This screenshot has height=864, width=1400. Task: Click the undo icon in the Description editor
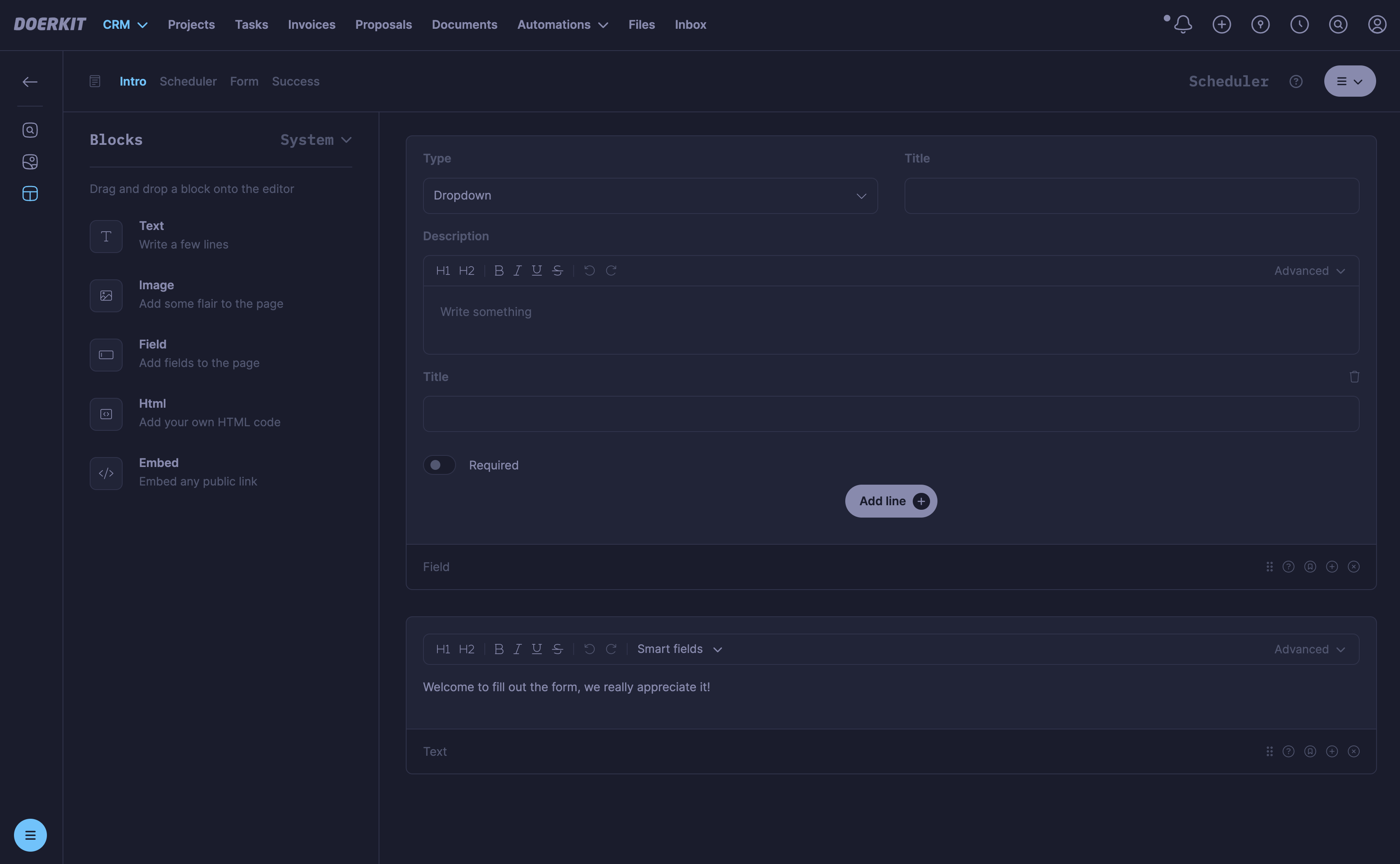[x=589, y=271]
